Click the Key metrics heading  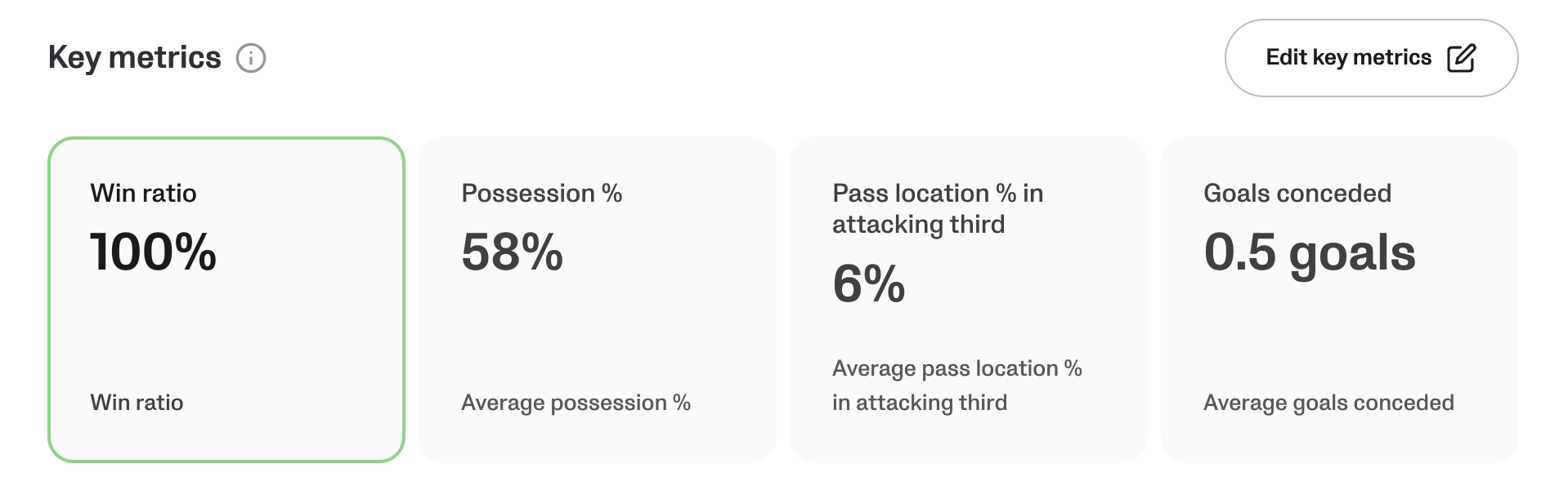[x=135, y=58]
